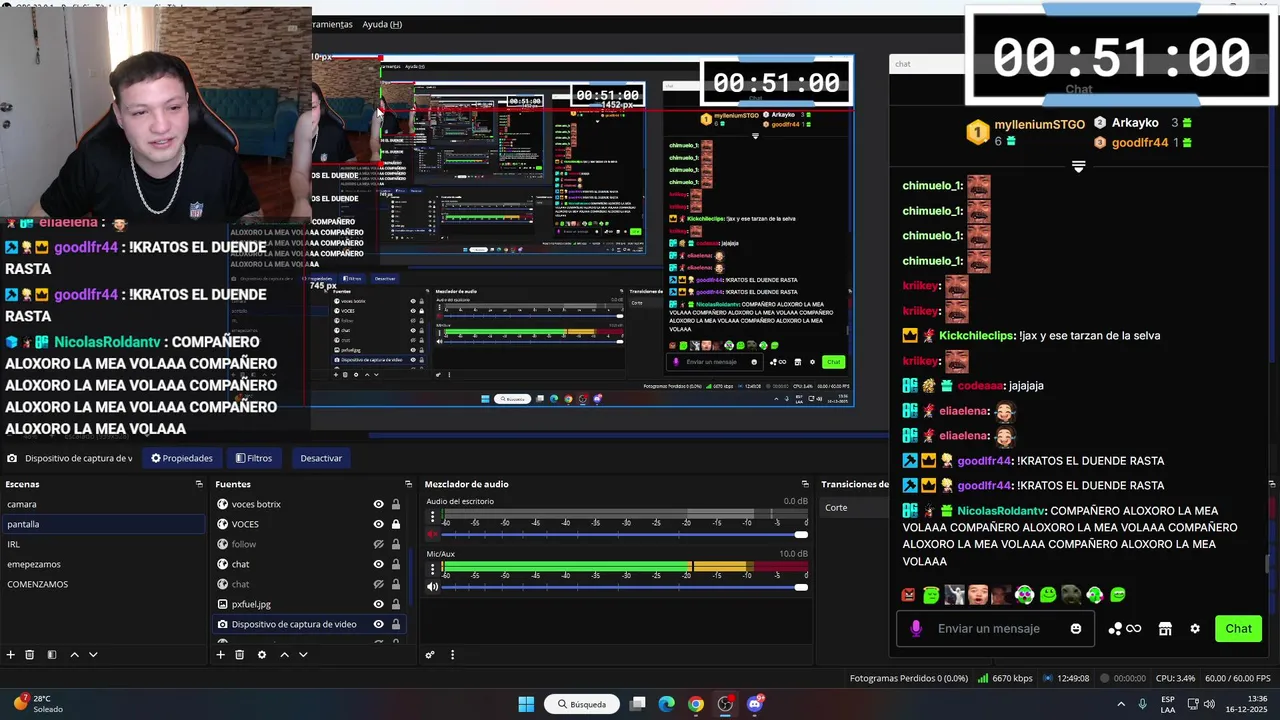Show hidden system tray icons
Image resolution: width=1280 pixels, height=720 pixels.
(1120, 704)
